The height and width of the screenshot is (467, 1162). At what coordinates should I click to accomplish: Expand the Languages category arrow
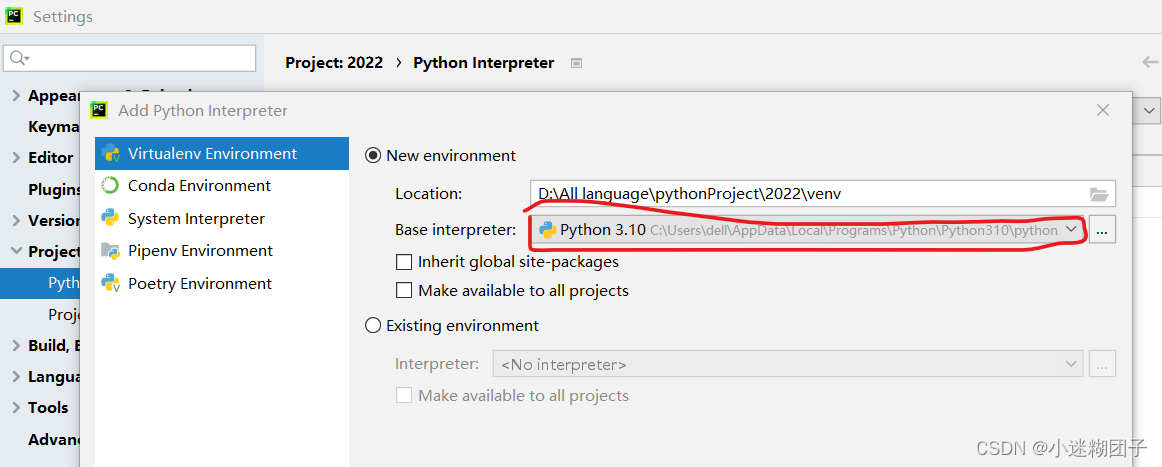16,377
